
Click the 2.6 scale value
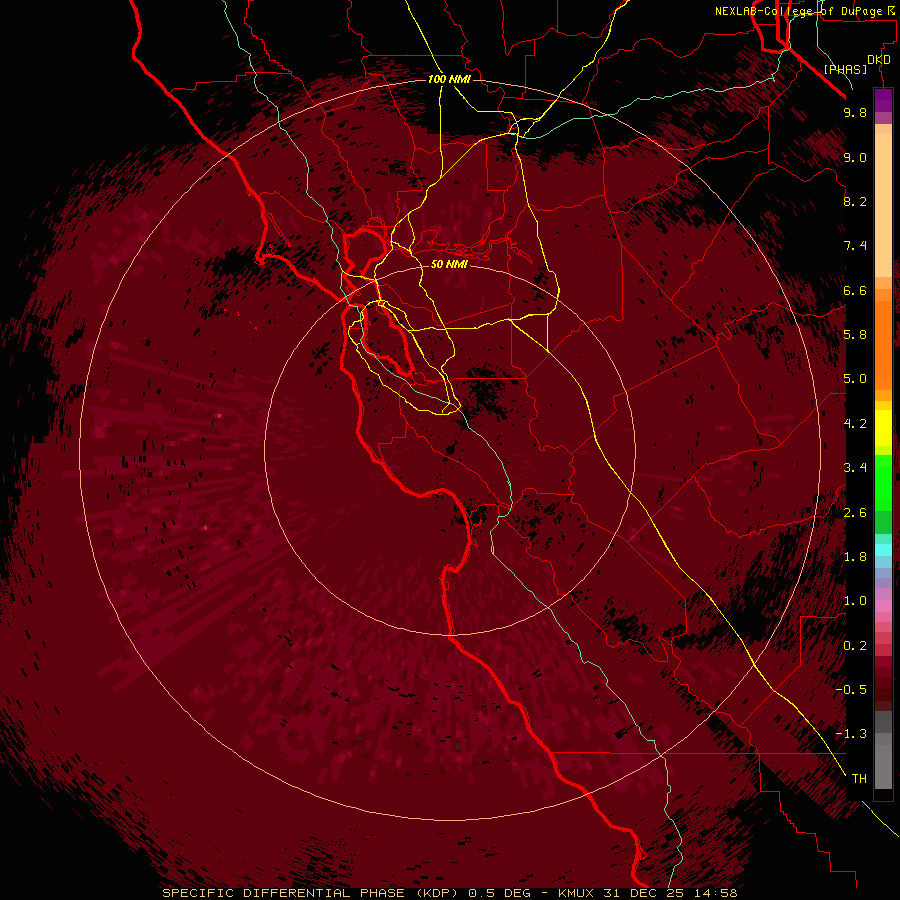(855, 513)
